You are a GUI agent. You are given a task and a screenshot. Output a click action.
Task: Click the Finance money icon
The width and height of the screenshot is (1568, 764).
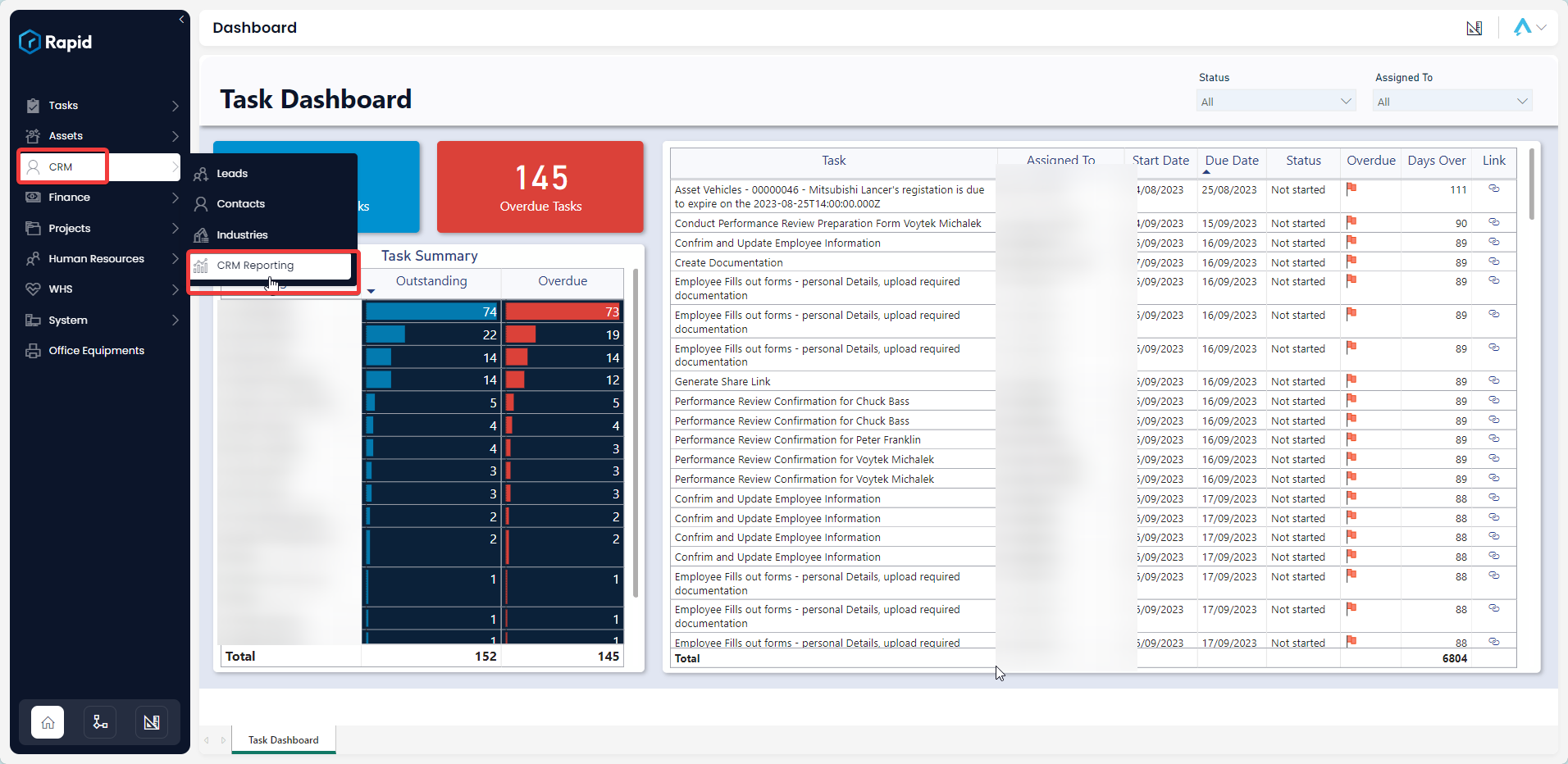click(x=33, y=198)
